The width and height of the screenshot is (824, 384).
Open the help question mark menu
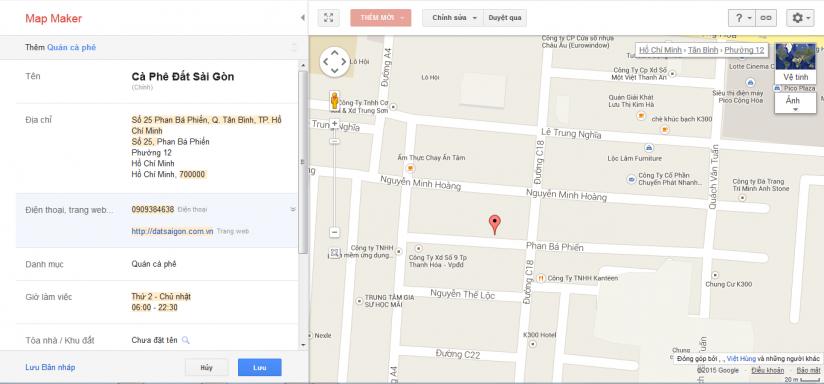[742, 18]
